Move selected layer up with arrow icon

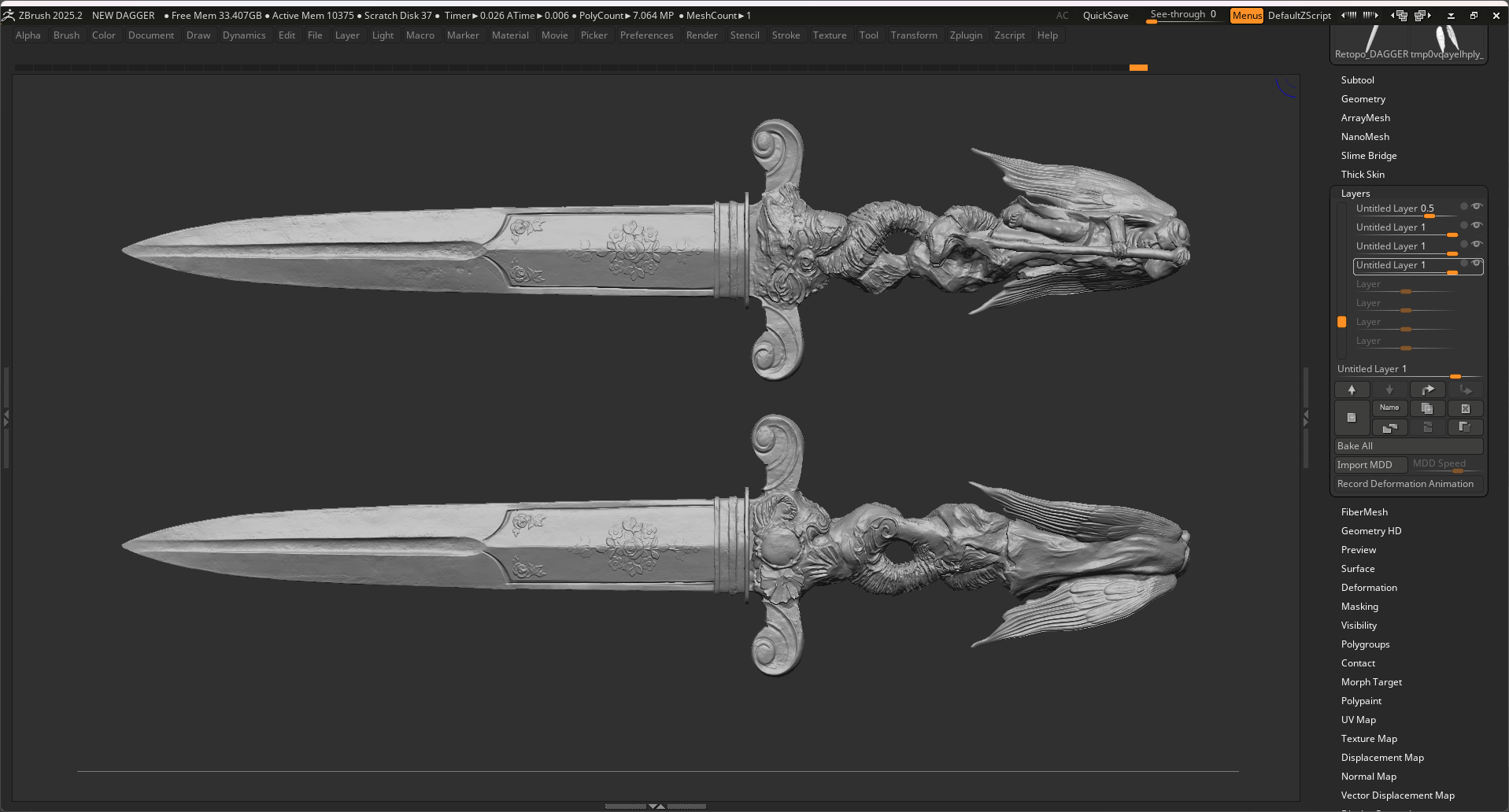click(1352, 389)
